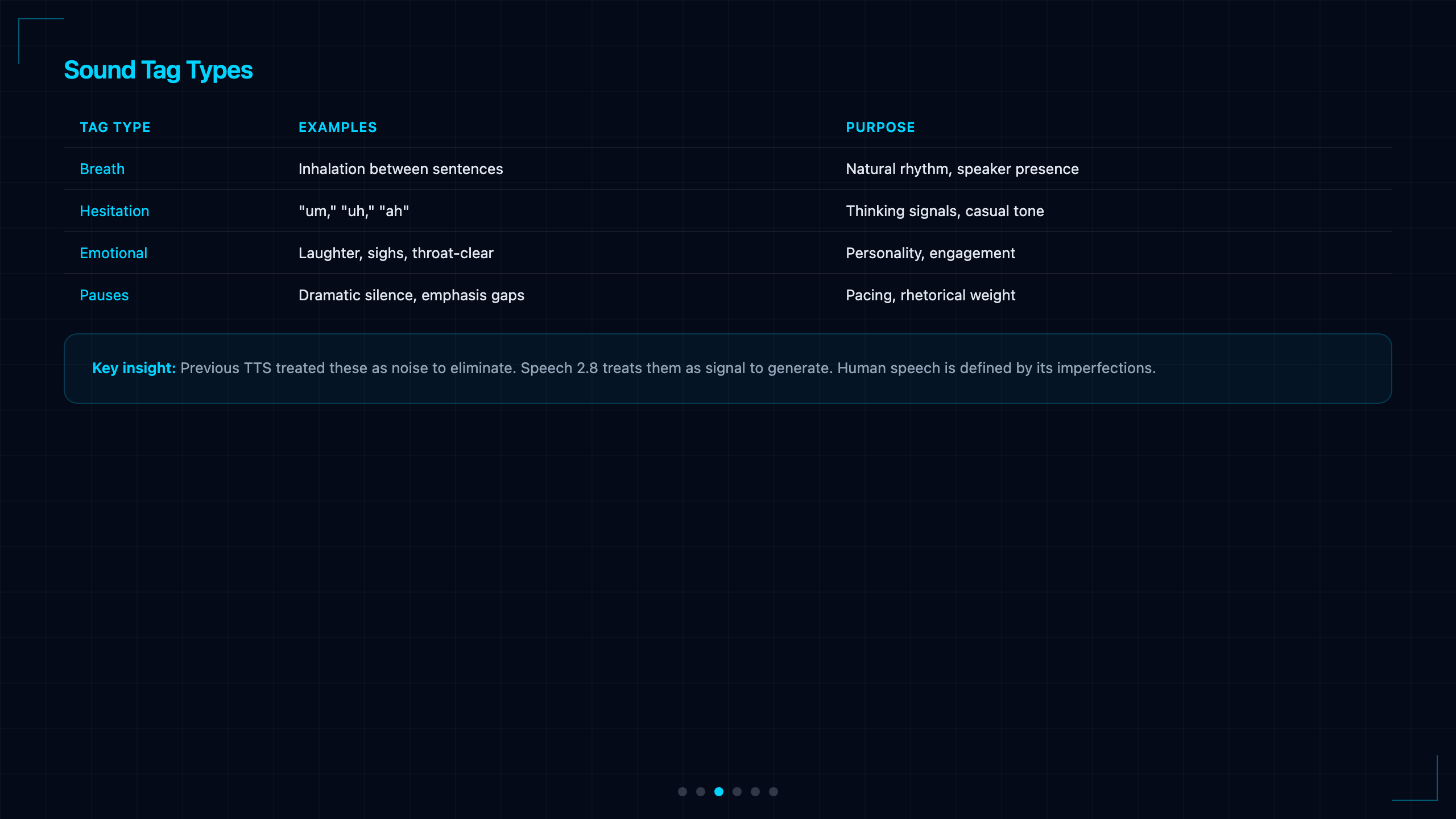
Task: Click the PURPOSE column header
Action: pyautogui.click(x=880, y=127)
